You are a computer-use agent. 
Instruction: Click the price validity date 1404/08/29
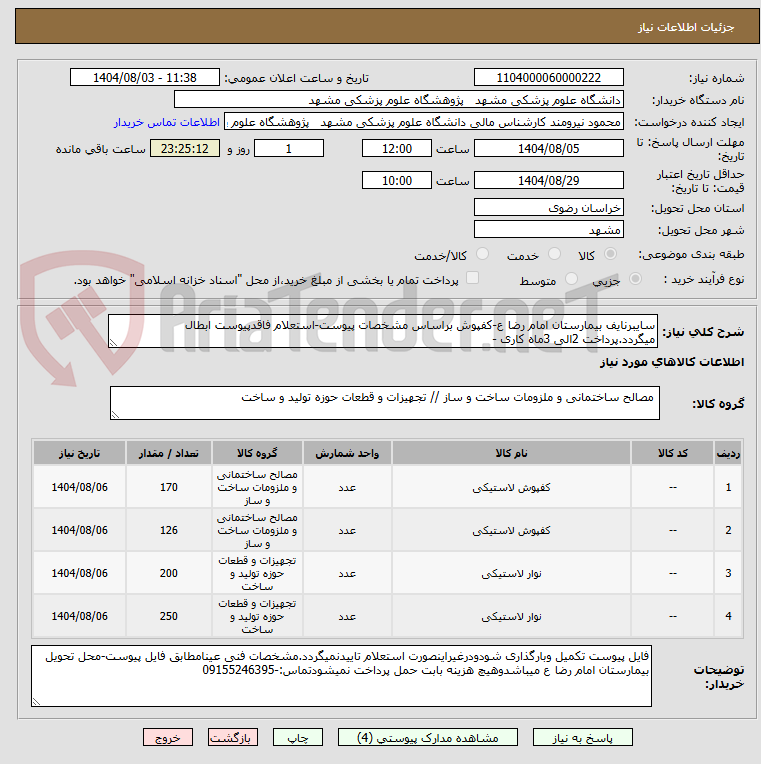[x=549, y=180]
